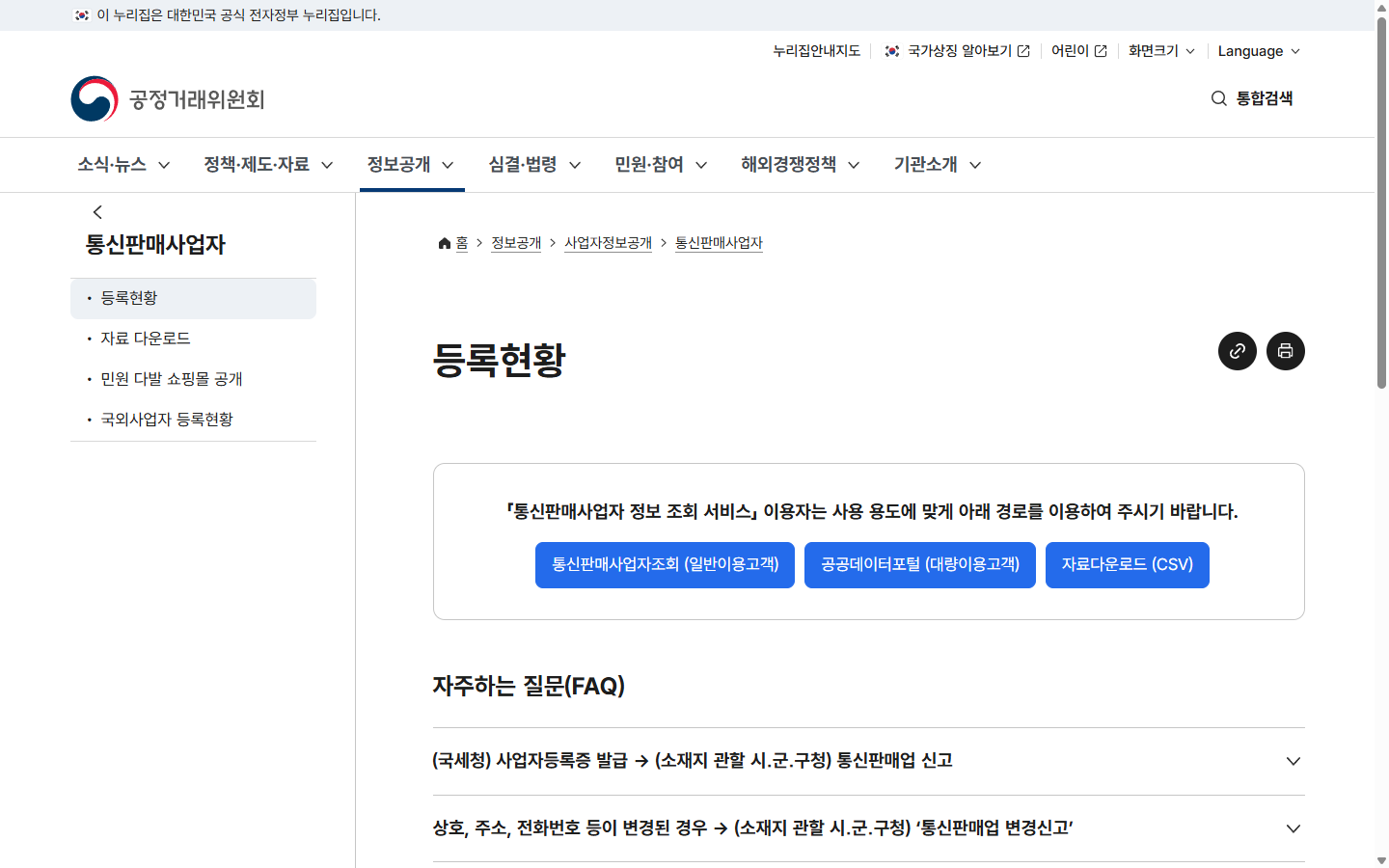Click the 통신판매사업자 sidebar heading
1389x868 pixels.
(x=155, y=245)
